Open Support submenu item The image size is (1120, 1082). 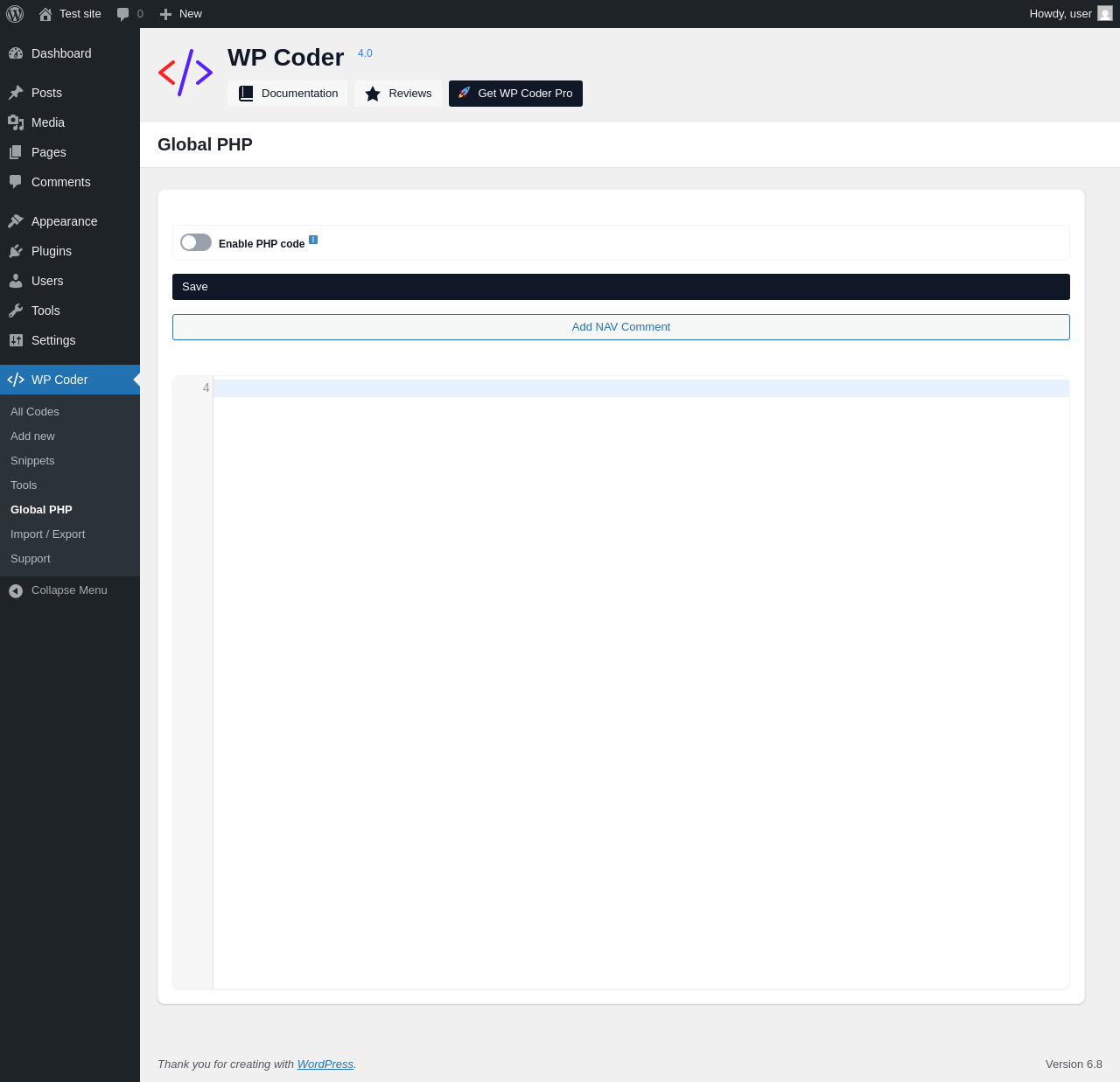pos(31,559)
